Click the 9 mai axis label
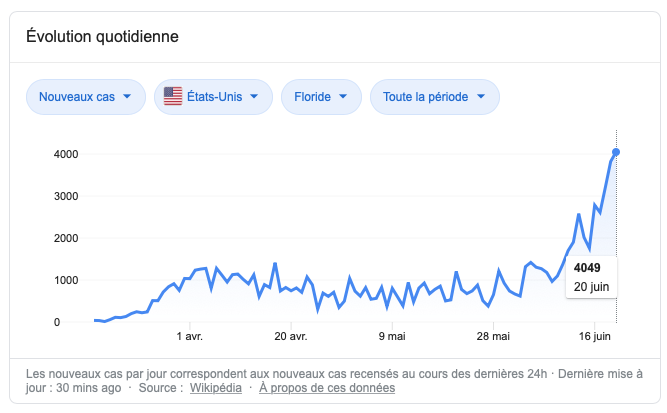Image resolution: width=667 pixels, height=413 pixels. (x=392, y=337)
